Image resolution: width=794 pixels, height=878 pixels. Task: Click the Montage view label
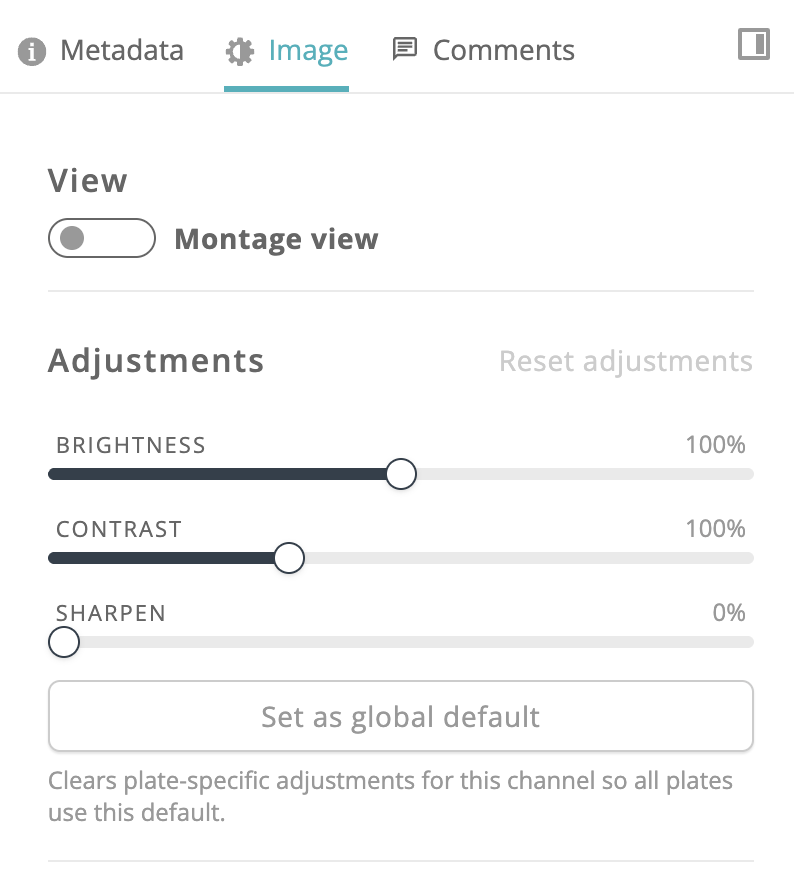[x=277, y=239]
